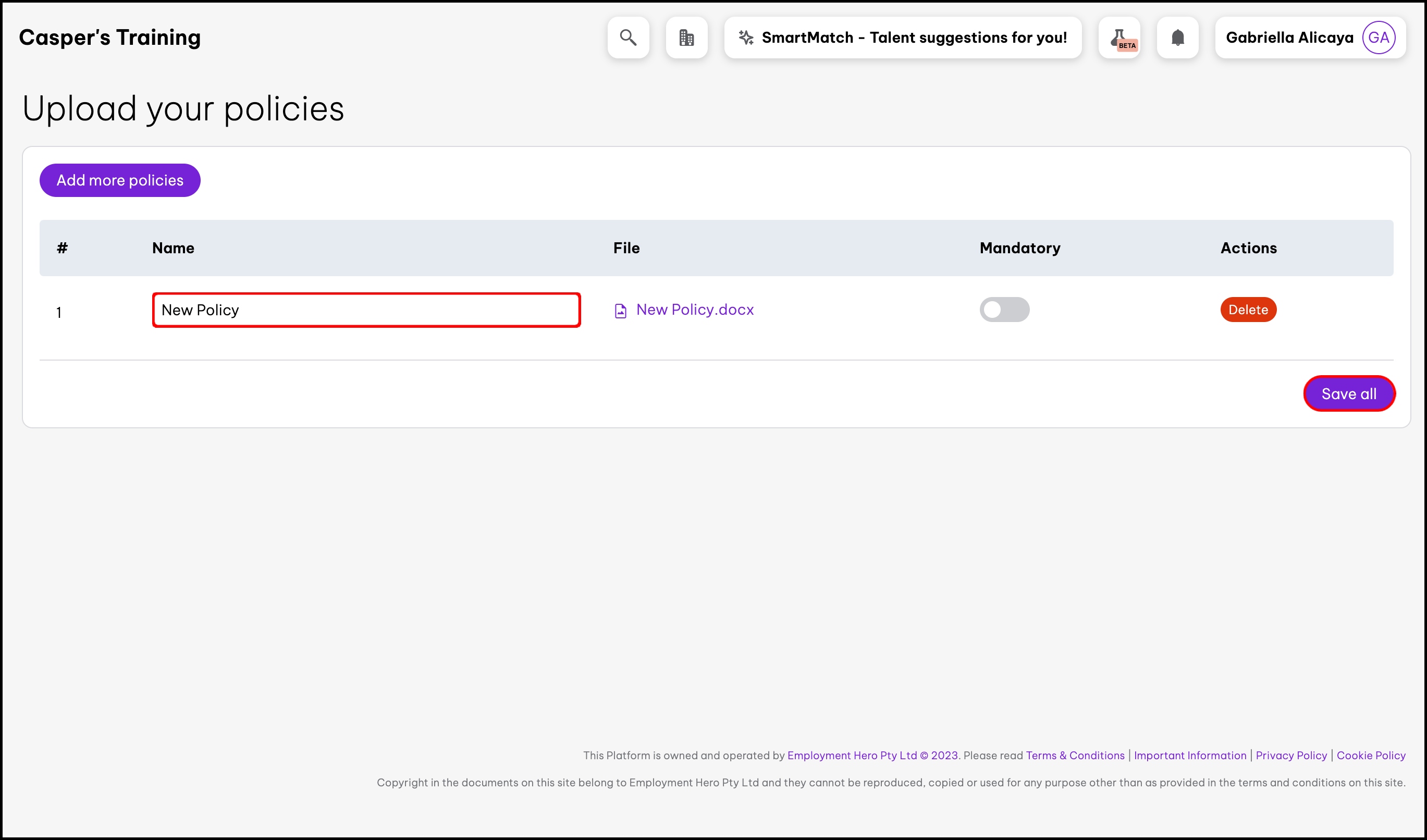The width and height of the screenshot is (1427, 840).
Task: Click the search magnifier icon
Action: [628, 38]
